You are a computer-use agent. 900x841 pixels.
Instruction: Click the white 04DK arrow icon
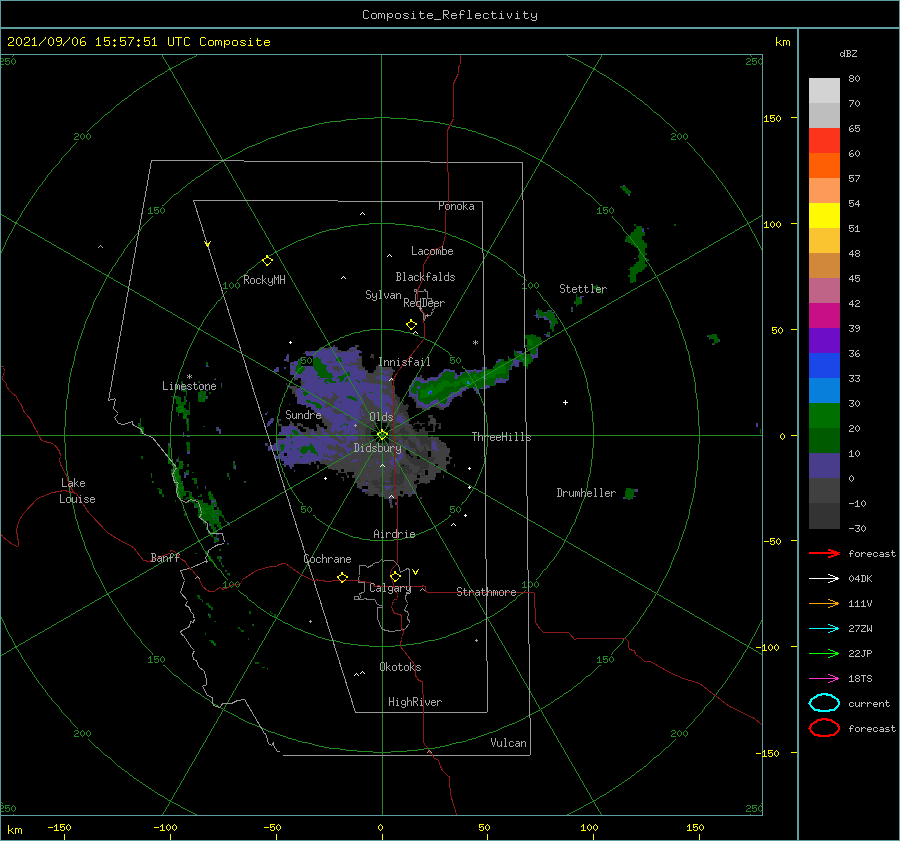(x=824, y=579)
